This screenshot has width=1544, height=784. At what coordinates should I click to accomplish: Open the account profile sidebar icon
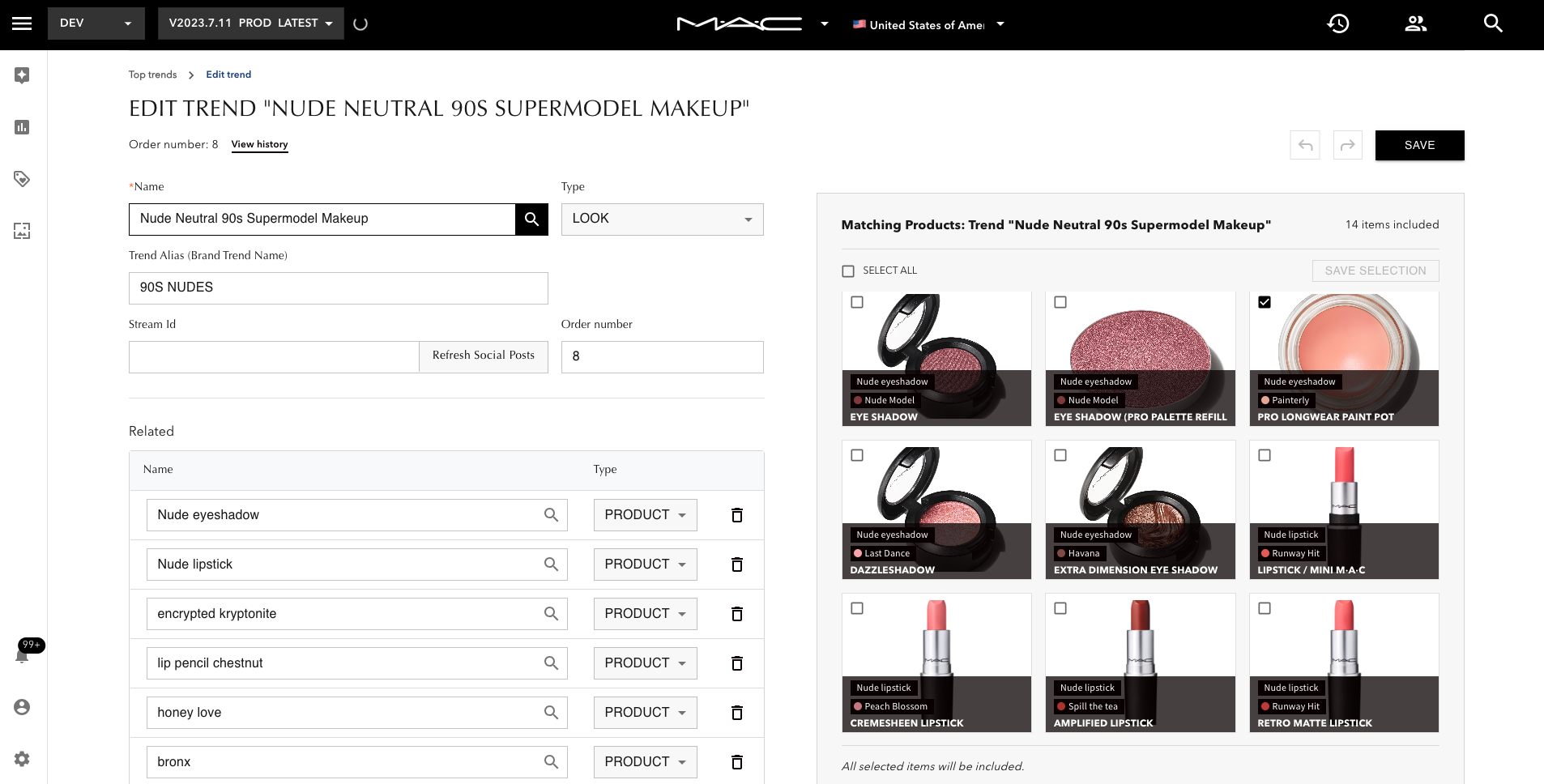[x=22, y=707]
